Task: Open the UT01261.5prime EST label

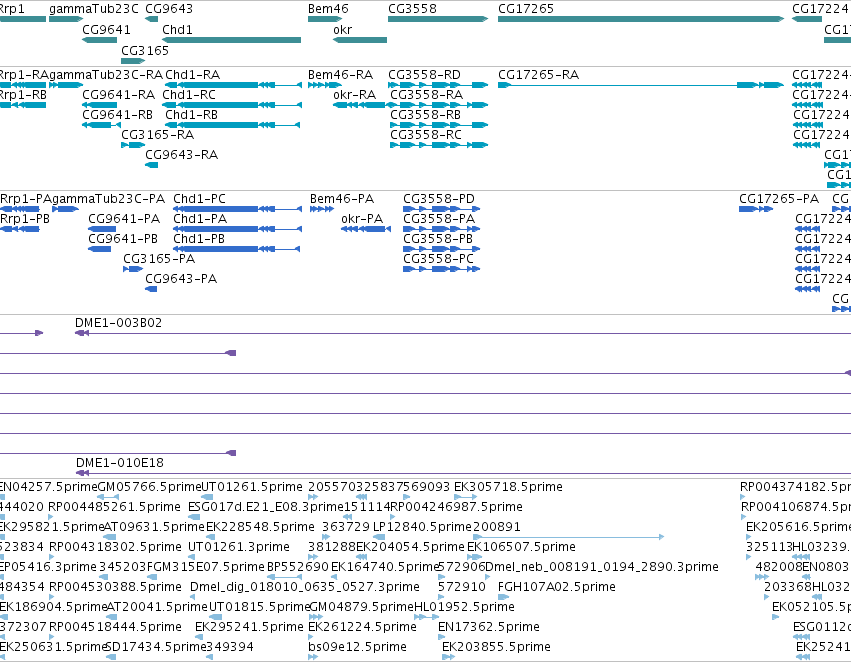Action: click(x=252, y=487)
